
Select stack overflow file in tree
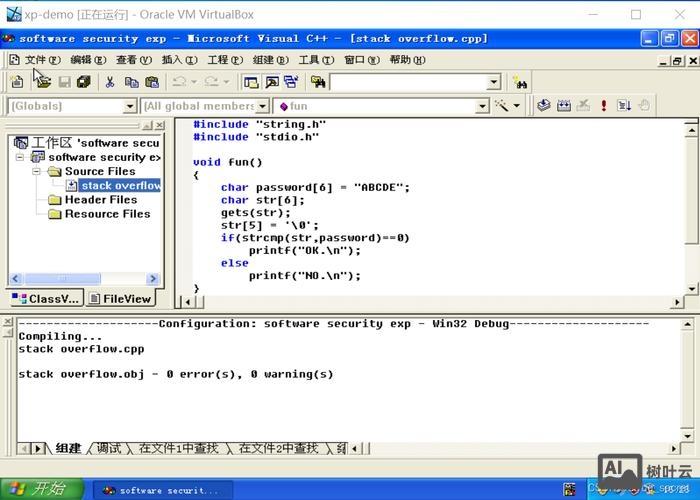pos(120,185)
